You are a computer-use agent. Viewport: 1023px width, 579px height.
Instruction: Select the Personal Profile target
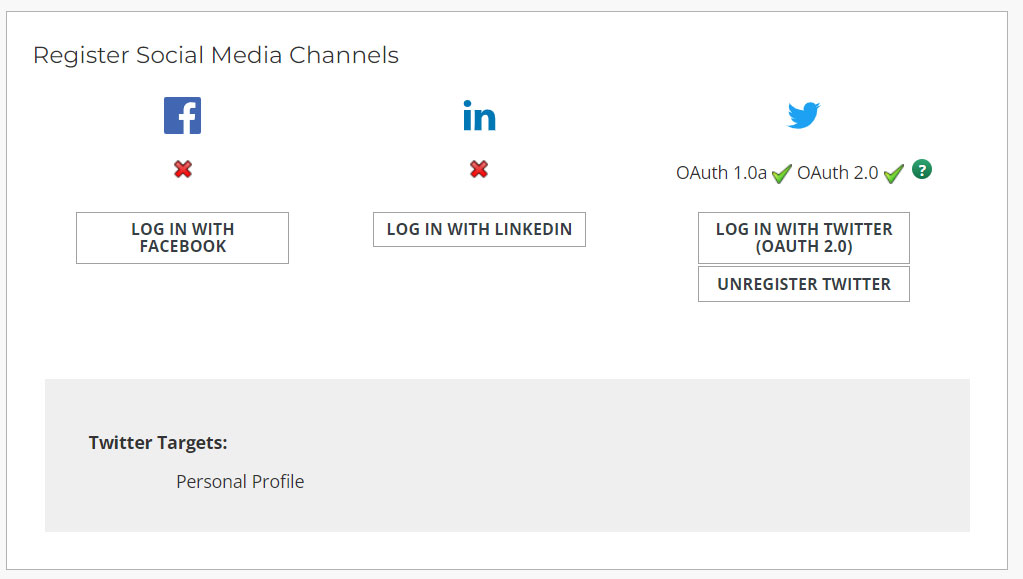pyautogui.click(x=240, y=482)
